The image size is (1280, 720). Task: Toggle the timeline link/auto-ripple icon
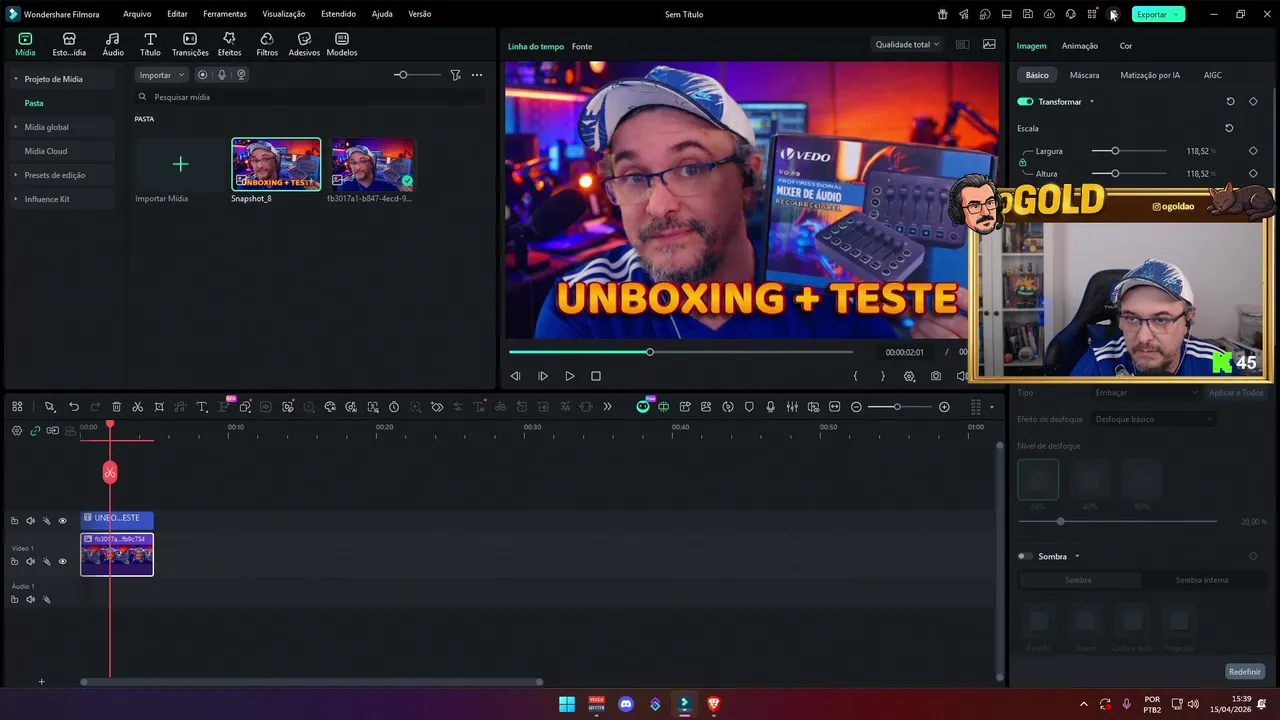point(35,431)
